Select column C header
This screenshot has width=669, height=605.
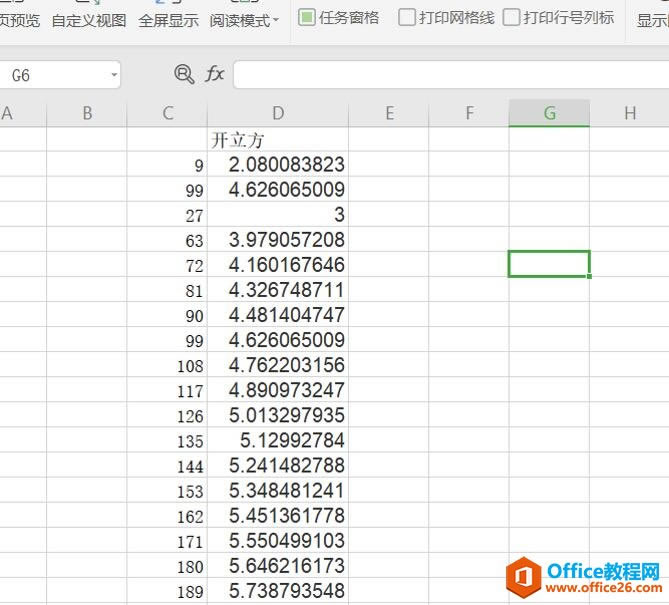(x=167, y=113)
